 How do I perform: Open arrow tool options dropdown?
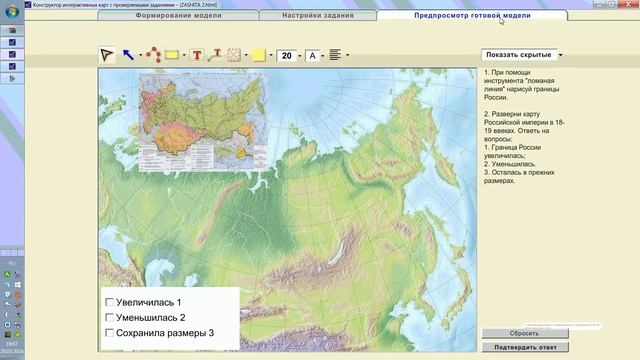click(x=141, y=55)
